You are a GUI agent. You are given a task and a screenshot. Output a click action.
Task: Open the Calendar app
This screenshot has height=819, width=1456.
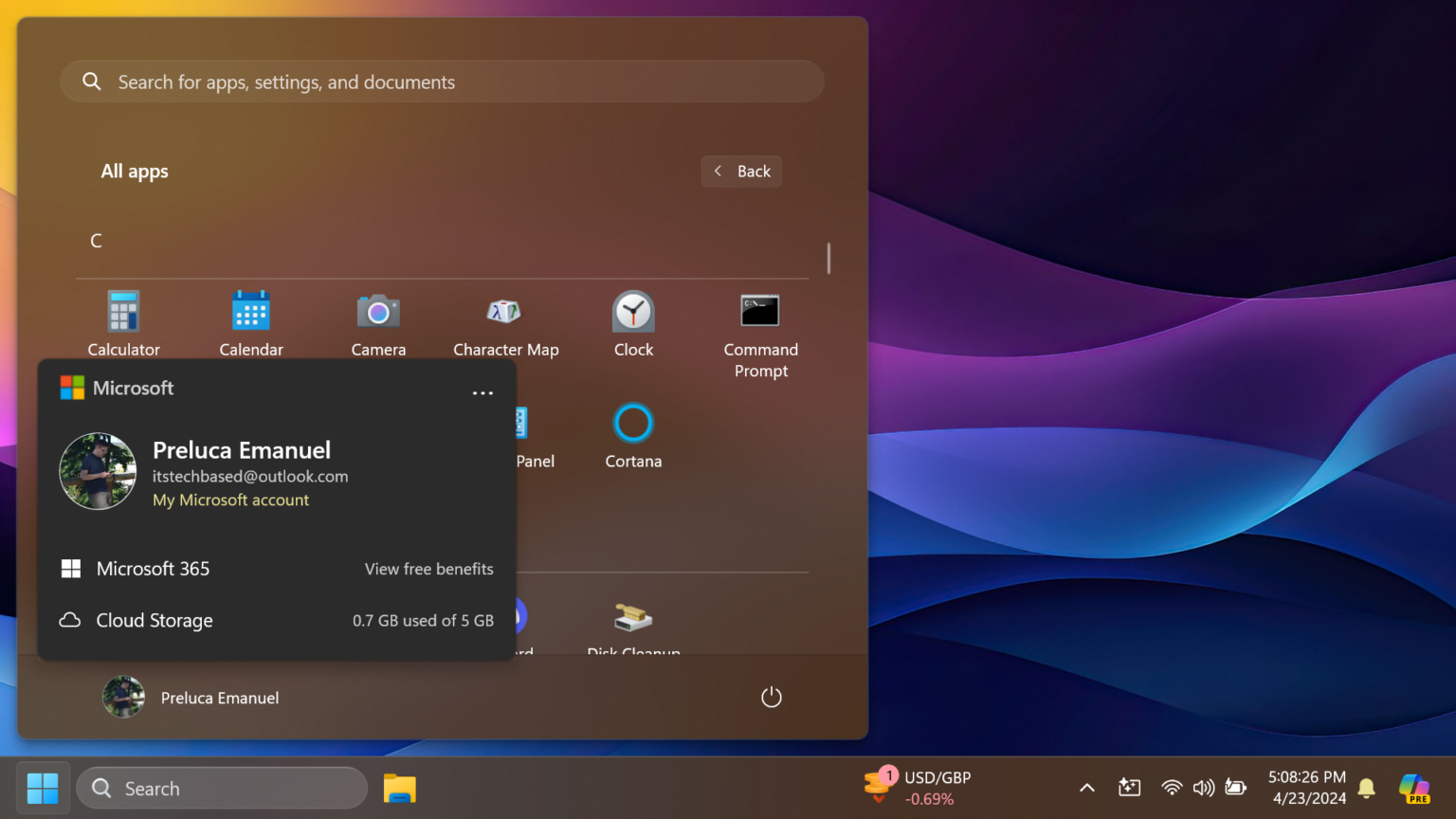point(250,322)
